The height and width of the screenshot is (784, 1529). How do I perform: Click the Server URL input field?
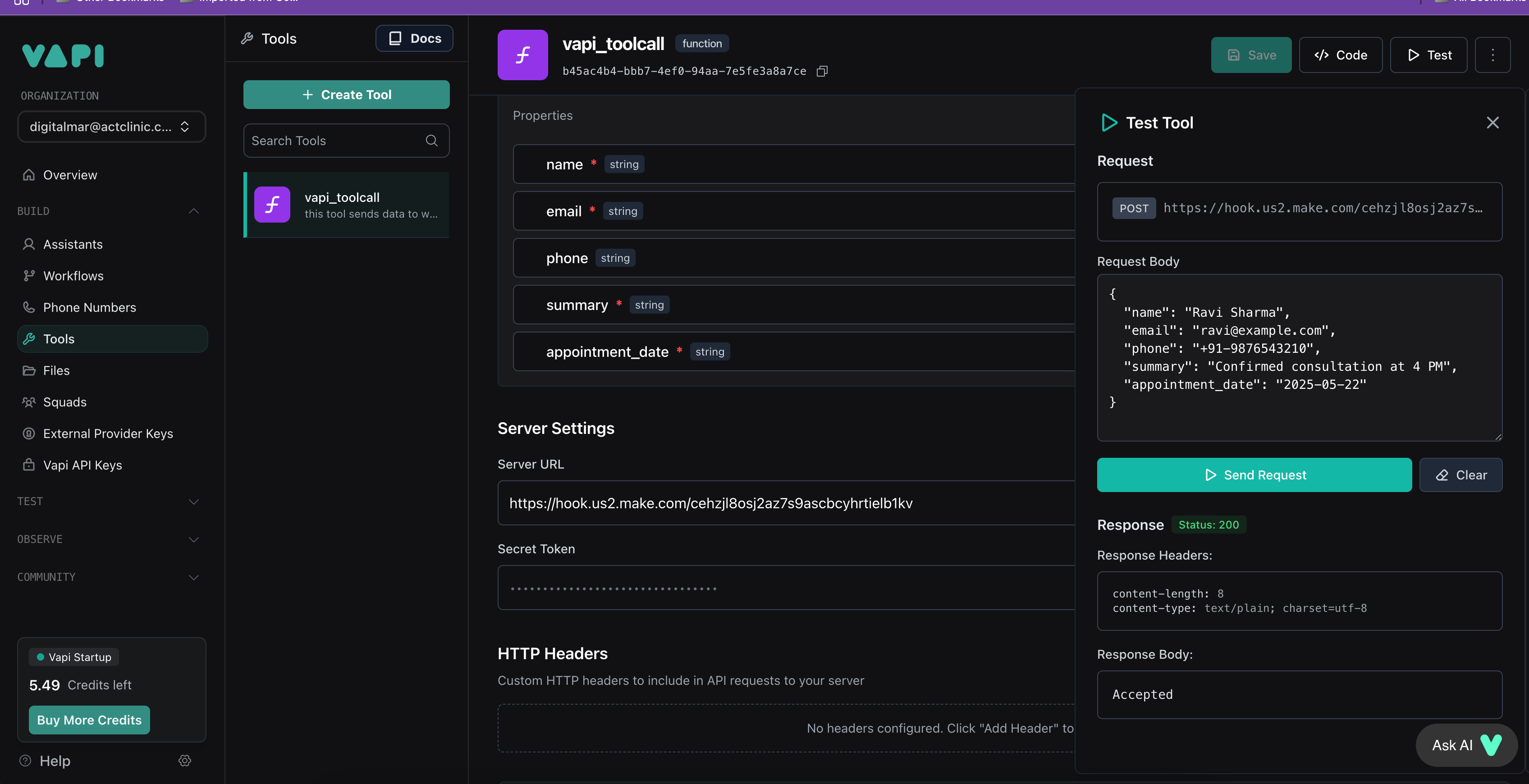click(787, 503)
